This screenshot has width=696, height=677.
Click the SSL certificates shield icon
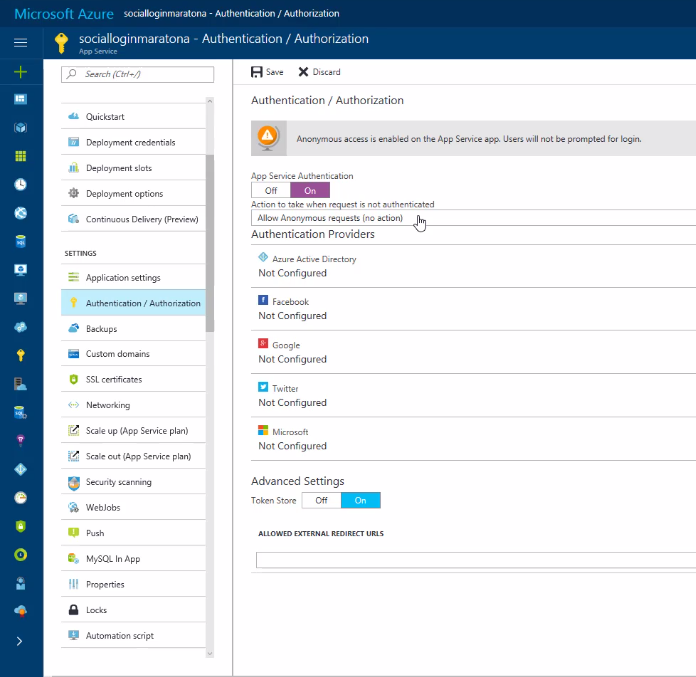point(74,379)
